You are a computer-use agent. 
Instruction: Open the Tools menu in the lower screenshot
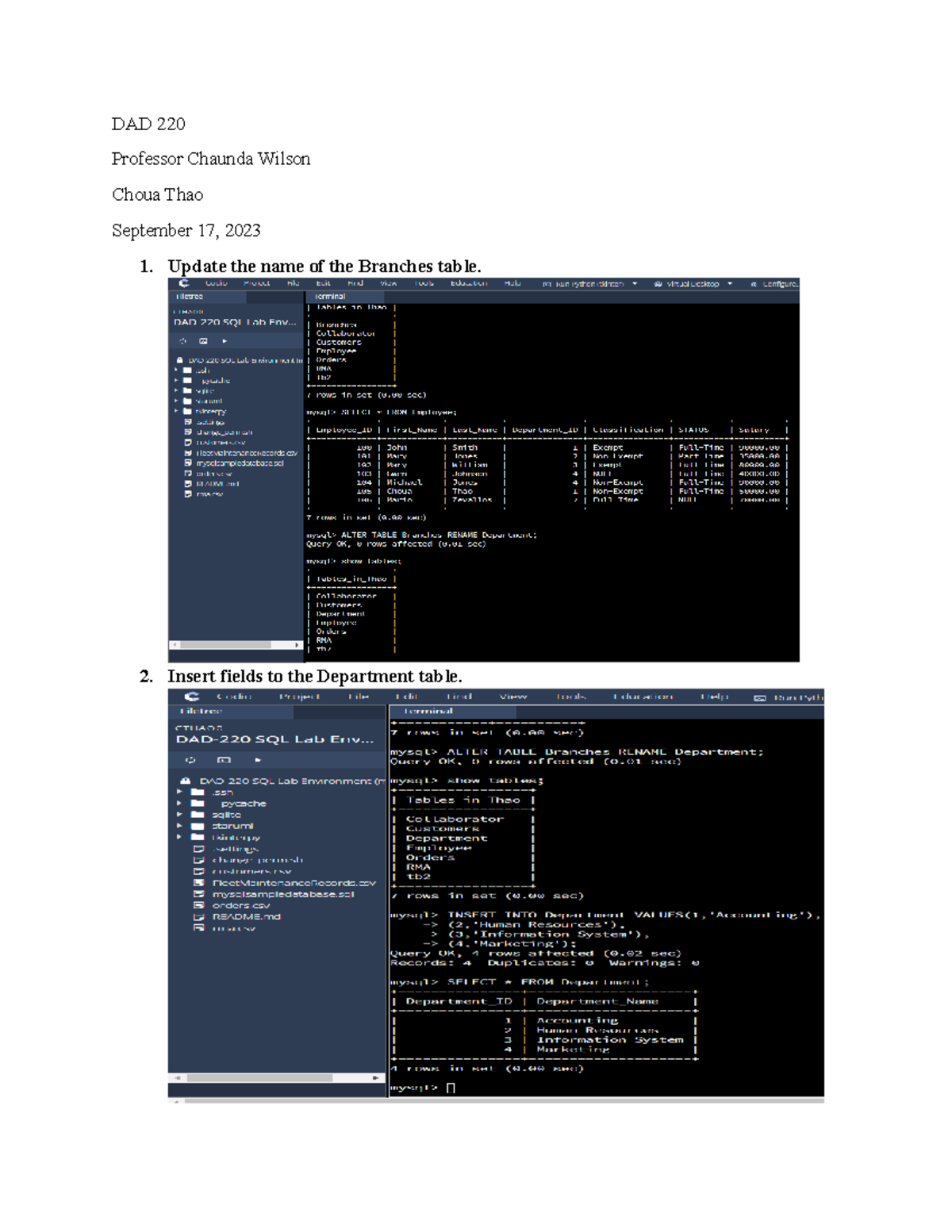click(x=570, y=697)
